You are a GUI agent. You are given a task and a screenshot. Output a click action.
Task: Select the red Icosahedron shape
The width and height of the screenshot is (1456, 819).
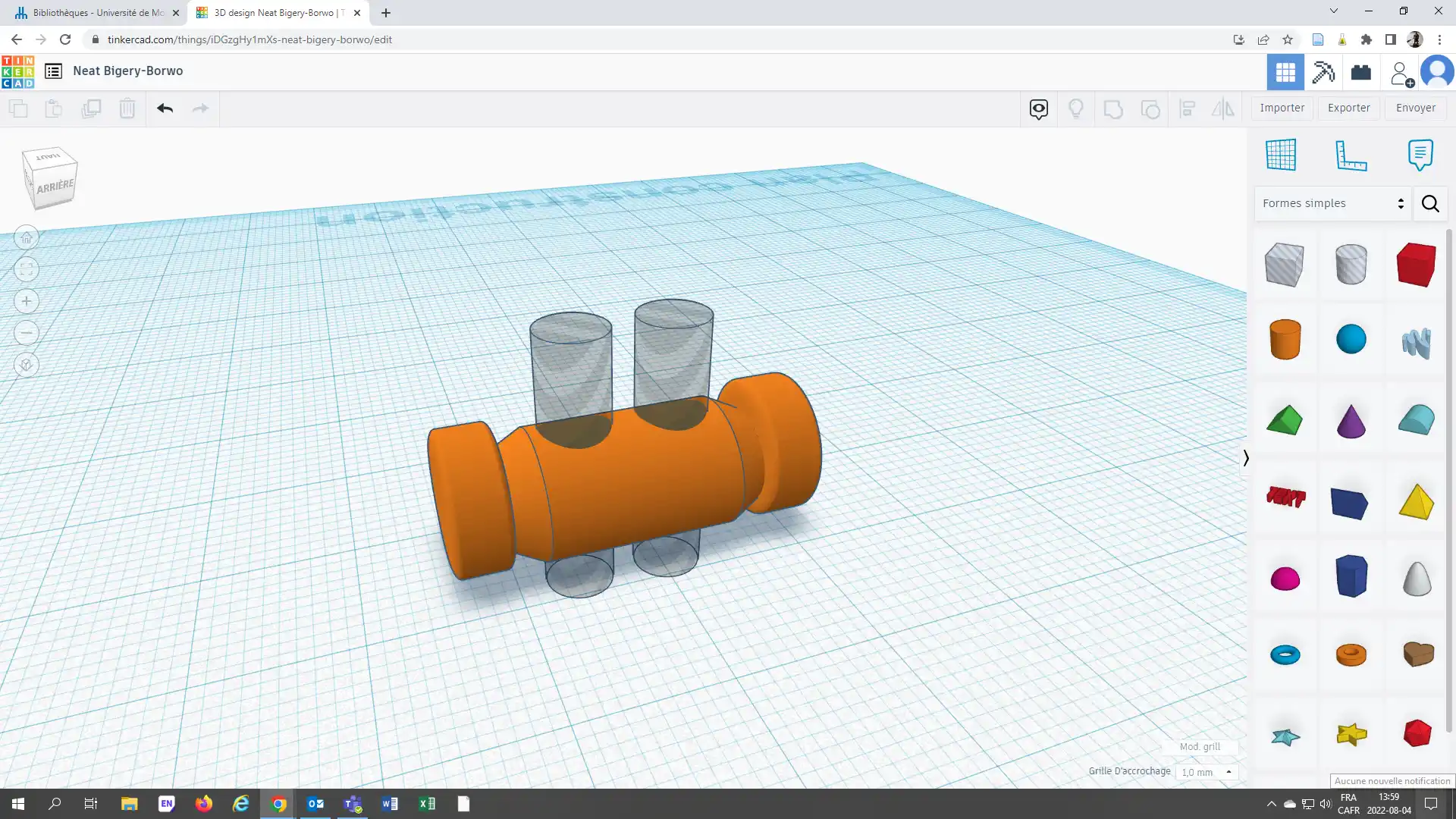click(x=1417, y=733)
